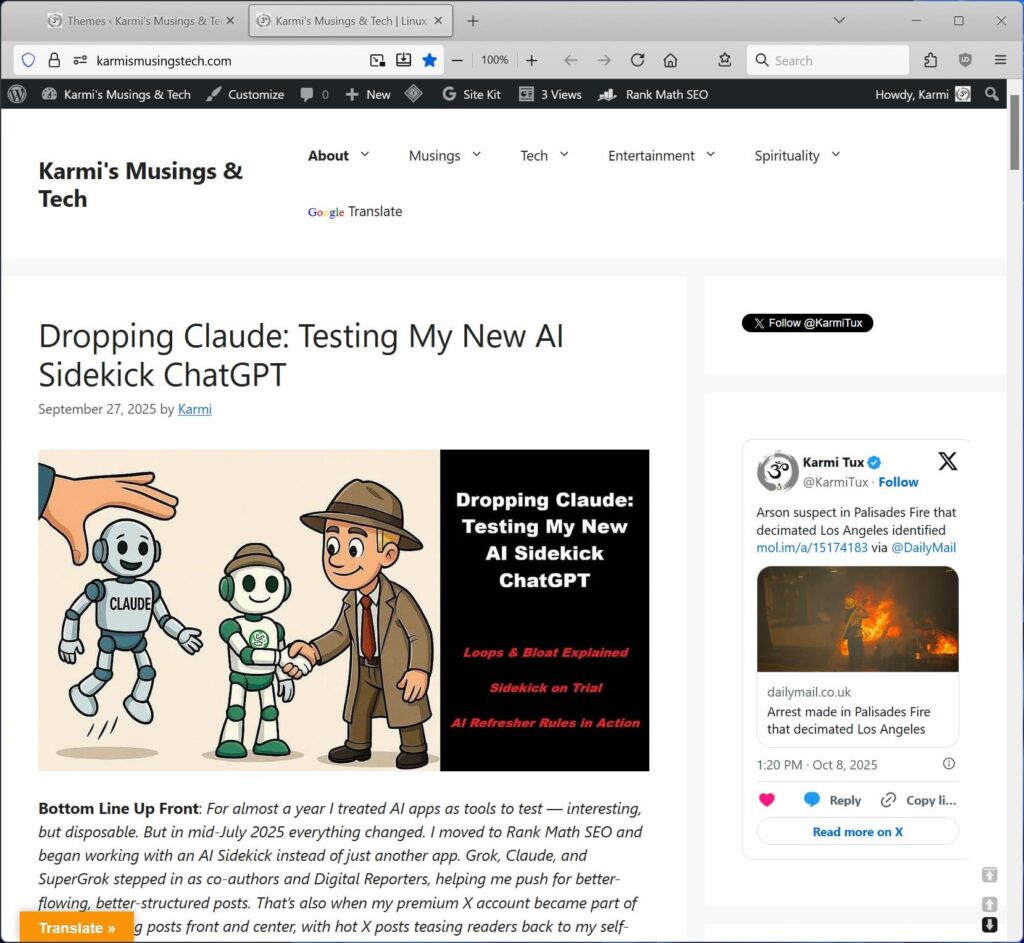
Task: Open Rank Math SEO admin menu
Action: pos(654,94)
